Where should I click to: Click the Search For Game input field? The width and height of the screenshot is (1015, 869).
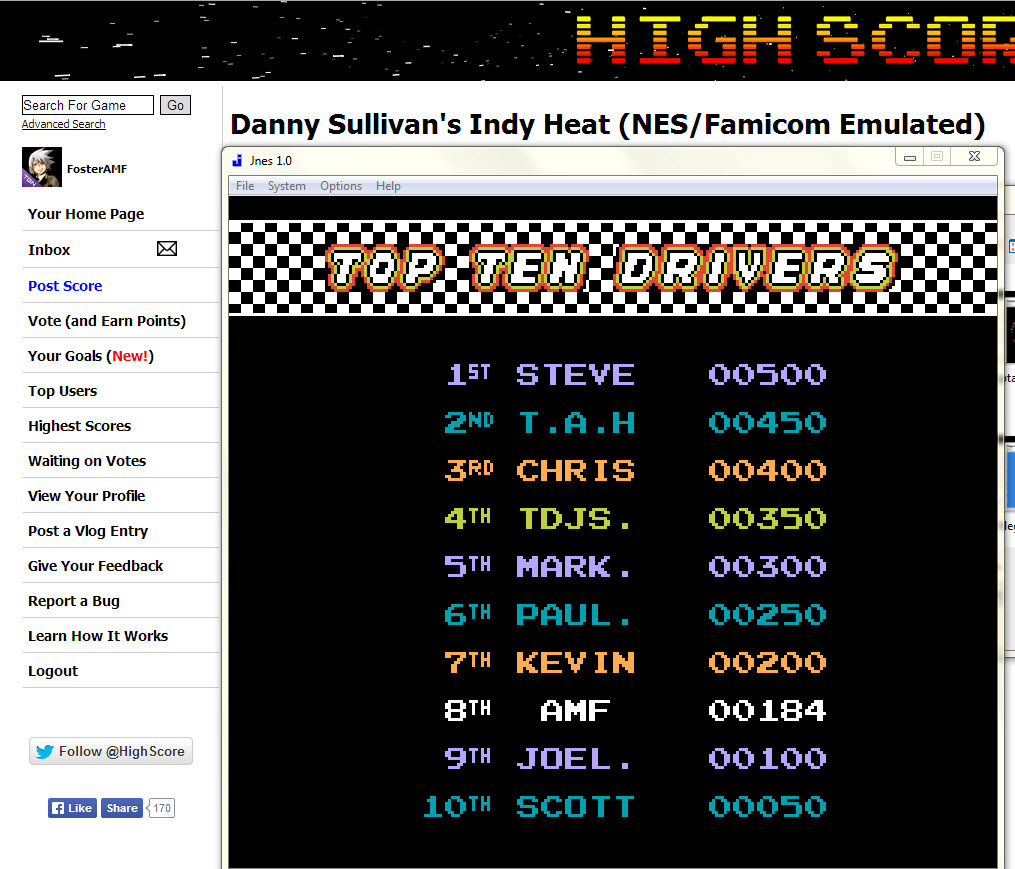pos(88,105)
